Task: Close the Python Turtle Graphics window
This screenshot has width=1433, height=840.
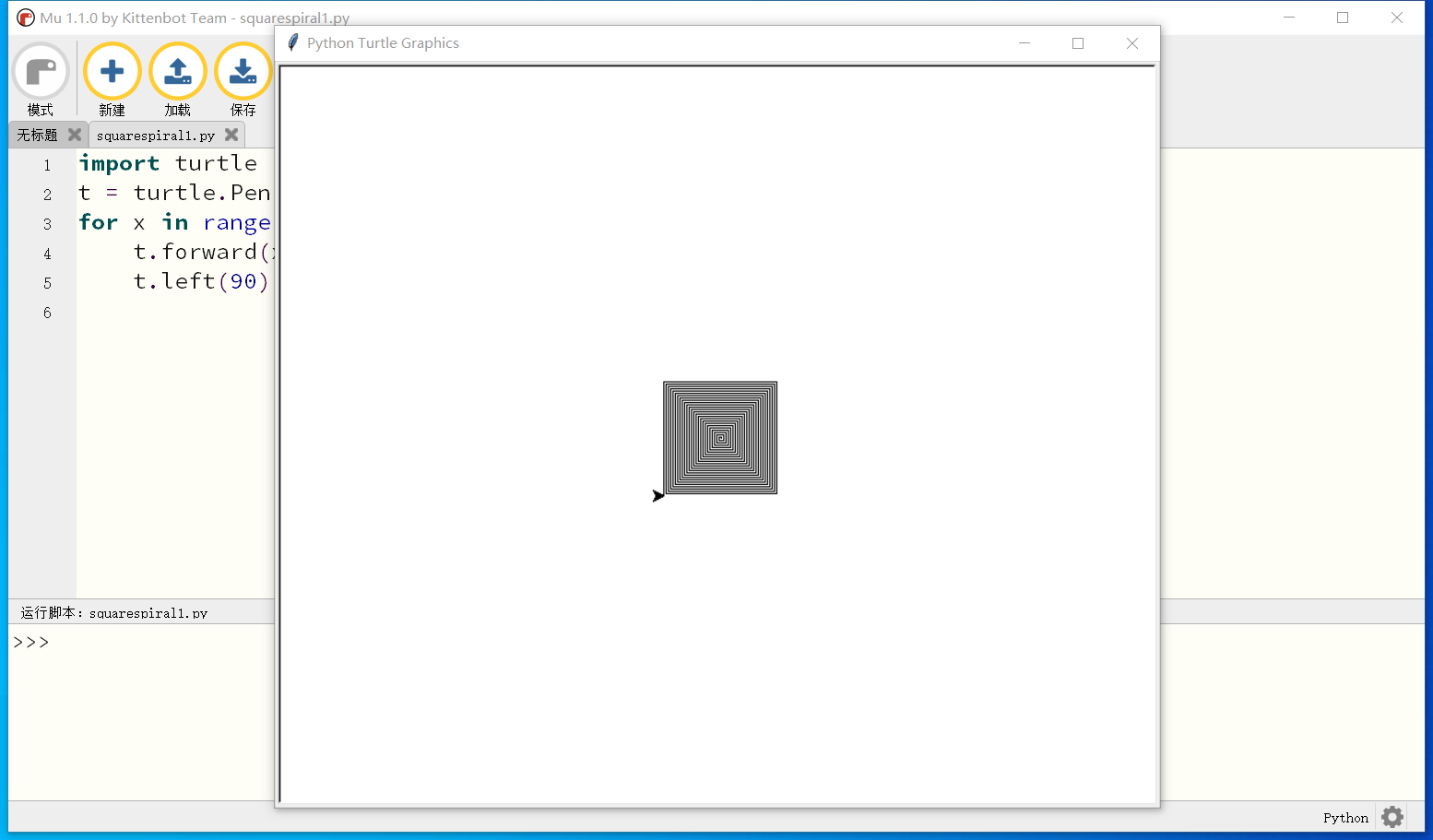Action: click(1132, 43)
